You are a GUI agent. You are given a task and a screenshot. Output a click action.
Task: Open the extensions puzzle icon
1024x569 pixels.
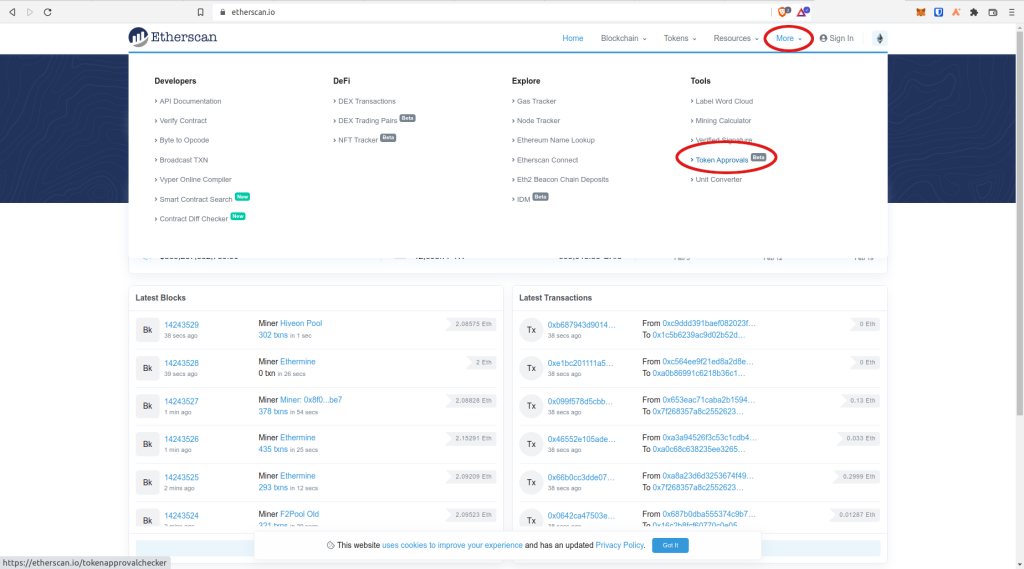[974, 12]
